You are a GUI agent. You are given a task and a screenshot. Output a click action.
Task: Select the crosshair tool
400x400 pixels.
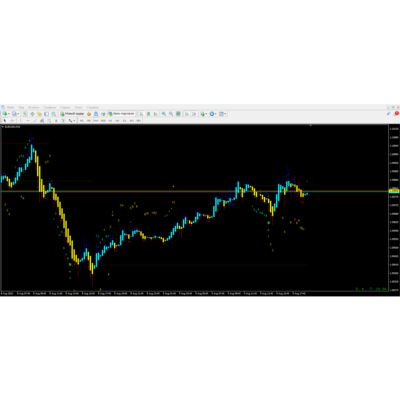pos(12,120)
